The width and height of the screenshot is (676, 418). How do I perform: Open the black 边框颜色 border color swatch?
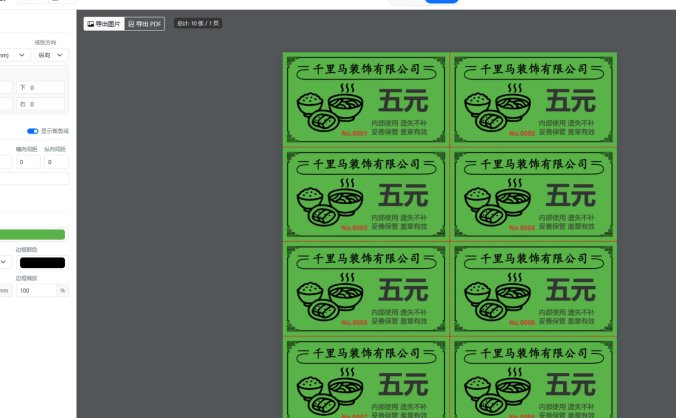[x=42, y=262]
